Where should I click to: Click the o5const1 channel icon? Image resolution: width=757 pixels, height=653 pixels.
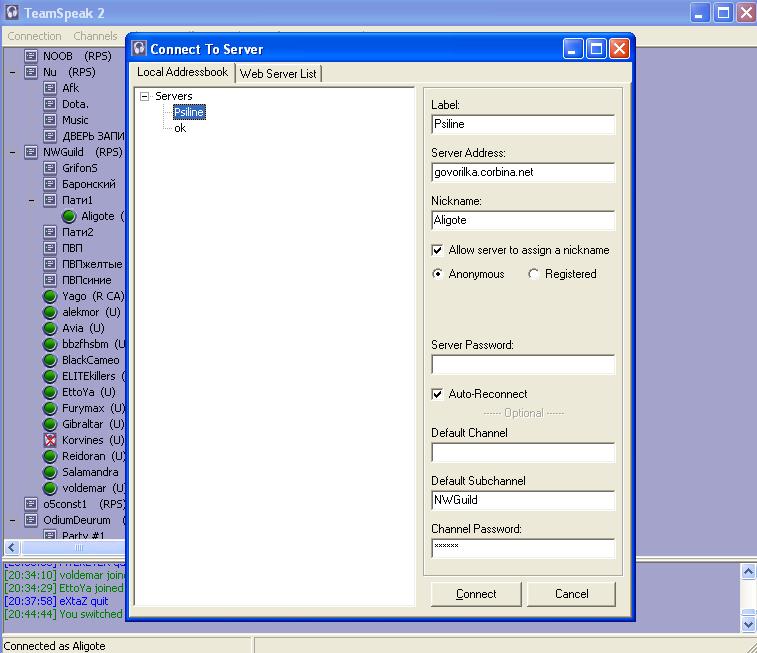(x=31, y=504)
